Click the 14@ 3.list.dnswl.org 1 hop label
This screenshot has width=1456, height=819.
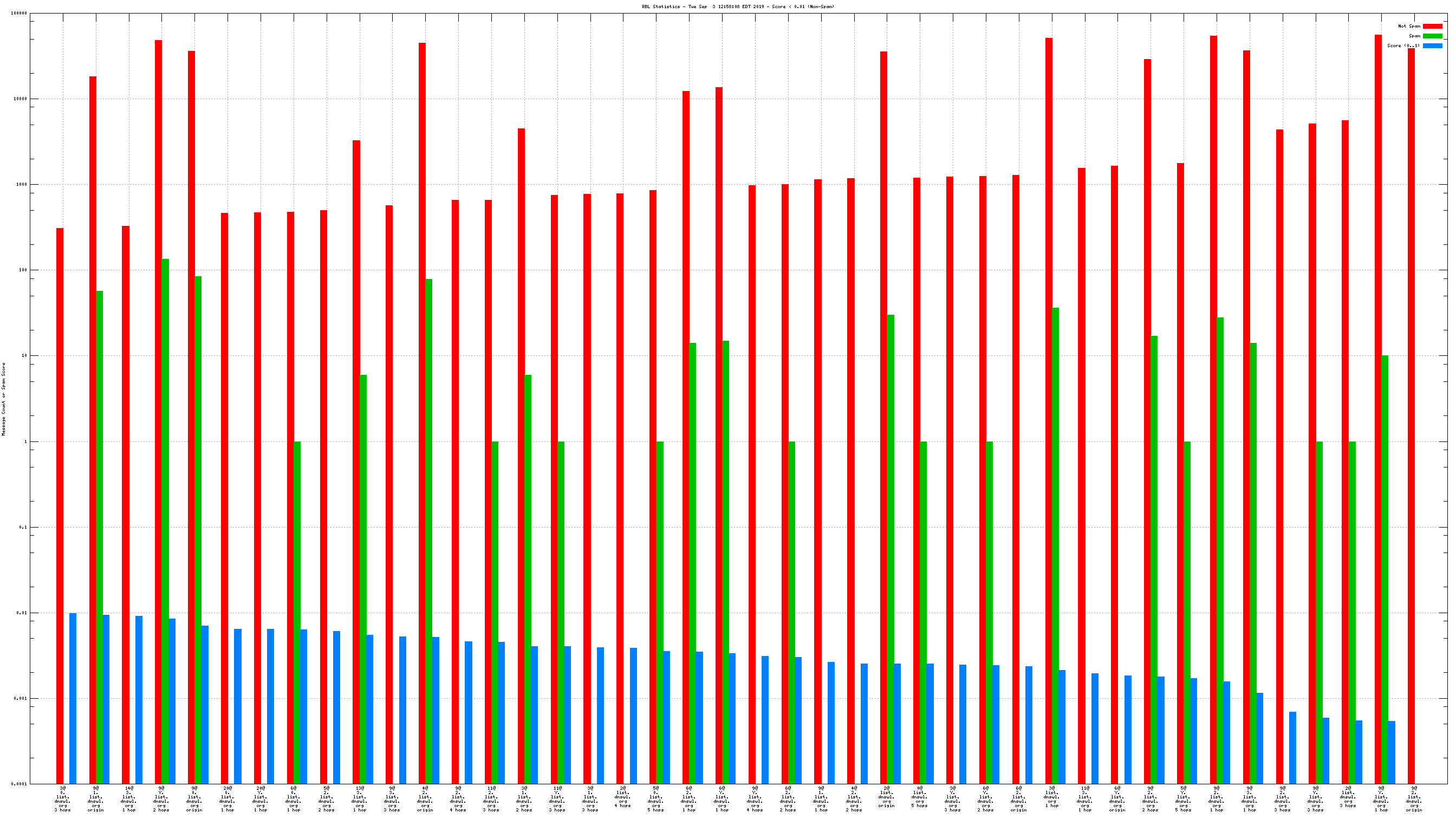(129, 798)
